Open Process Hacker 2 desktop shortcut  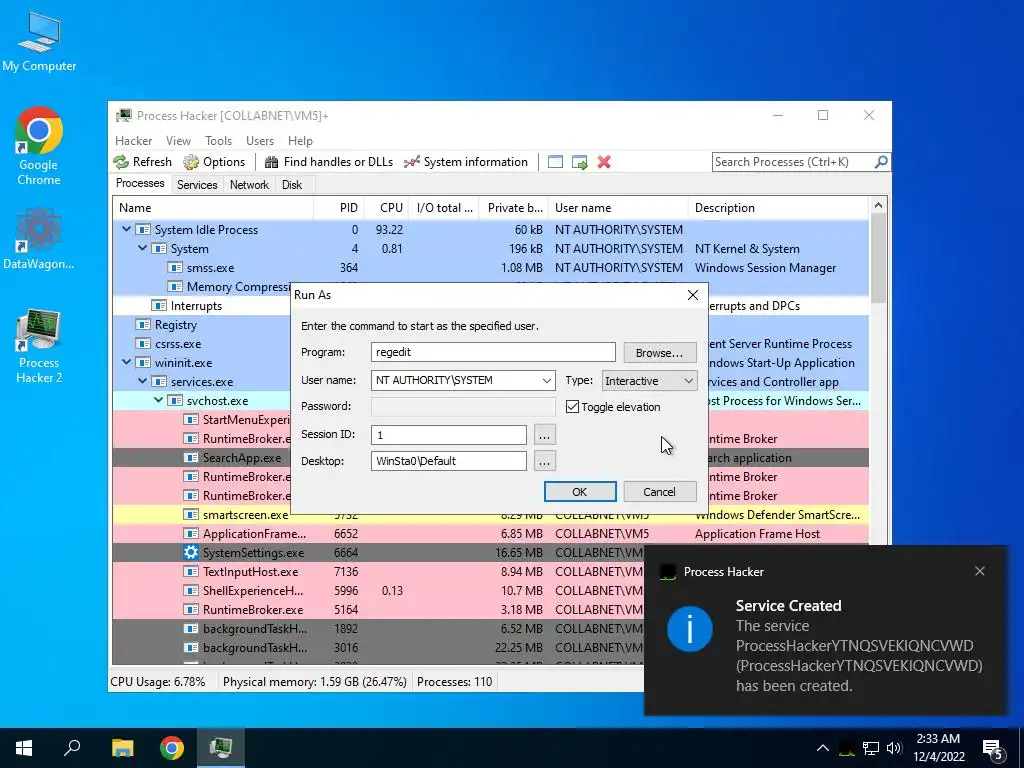click(x=39, y=346)
